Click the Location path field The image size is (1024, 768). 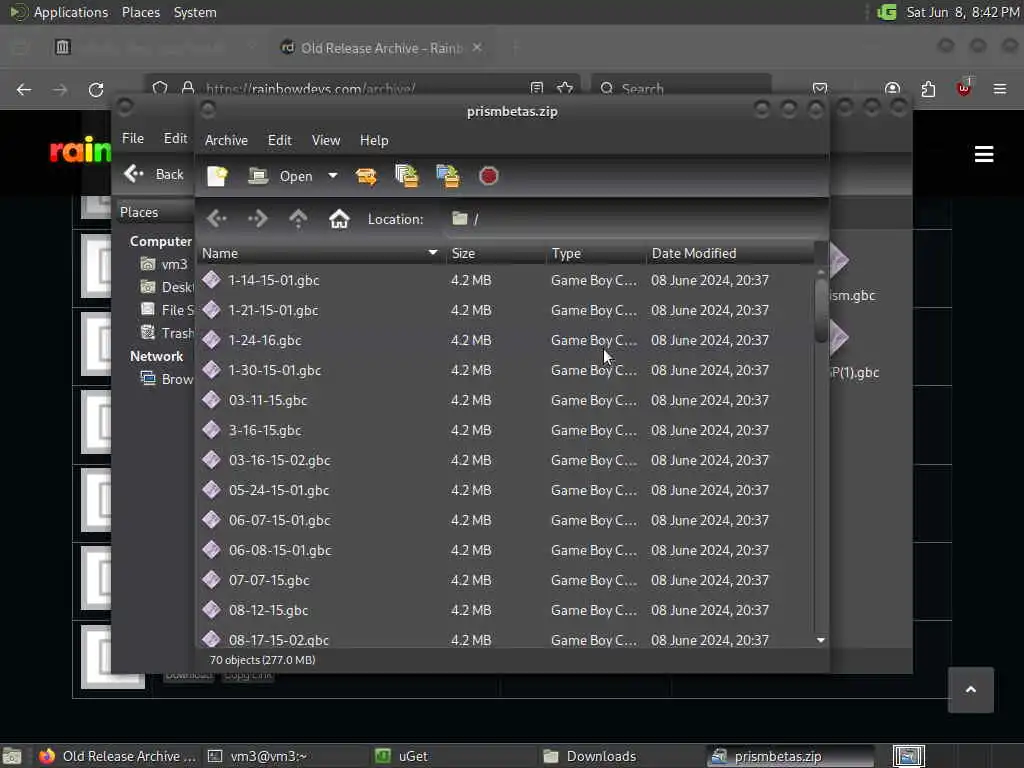[633, 219]
